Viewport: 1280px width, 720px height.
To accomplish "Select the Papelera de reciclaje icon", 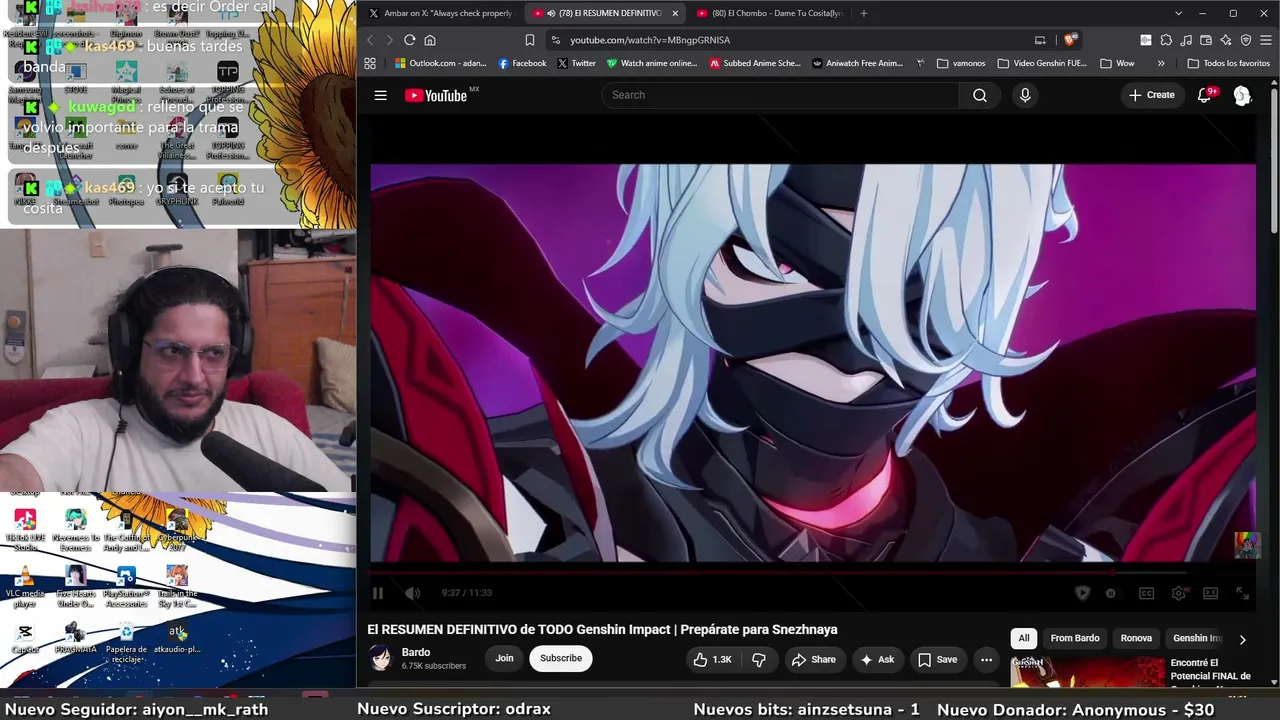I will coord(126,643).
